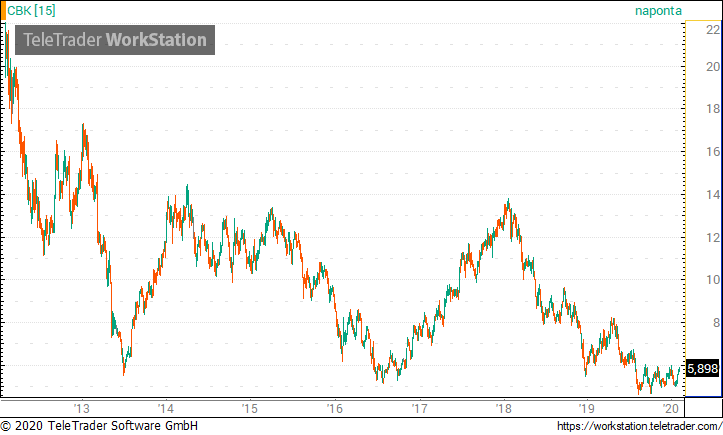Click the '16 year label on time axis
The height and width of the screenshot is (435, 723).
(335, 409)
